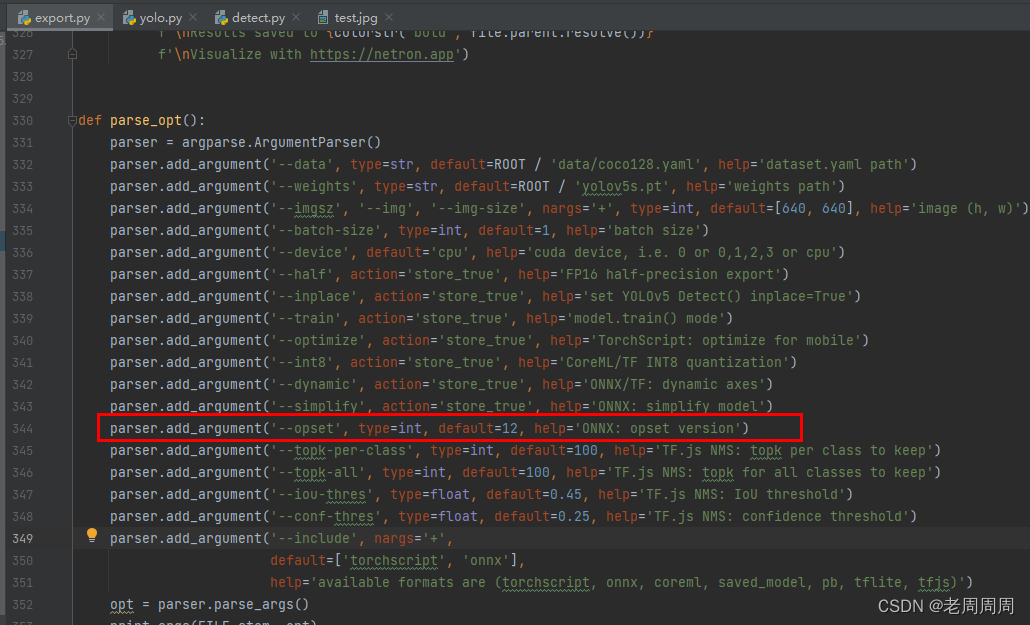This screenshot has height=625, width=1030.
Task: Click '--iou-thres' argument string
Action: point(322,494)
